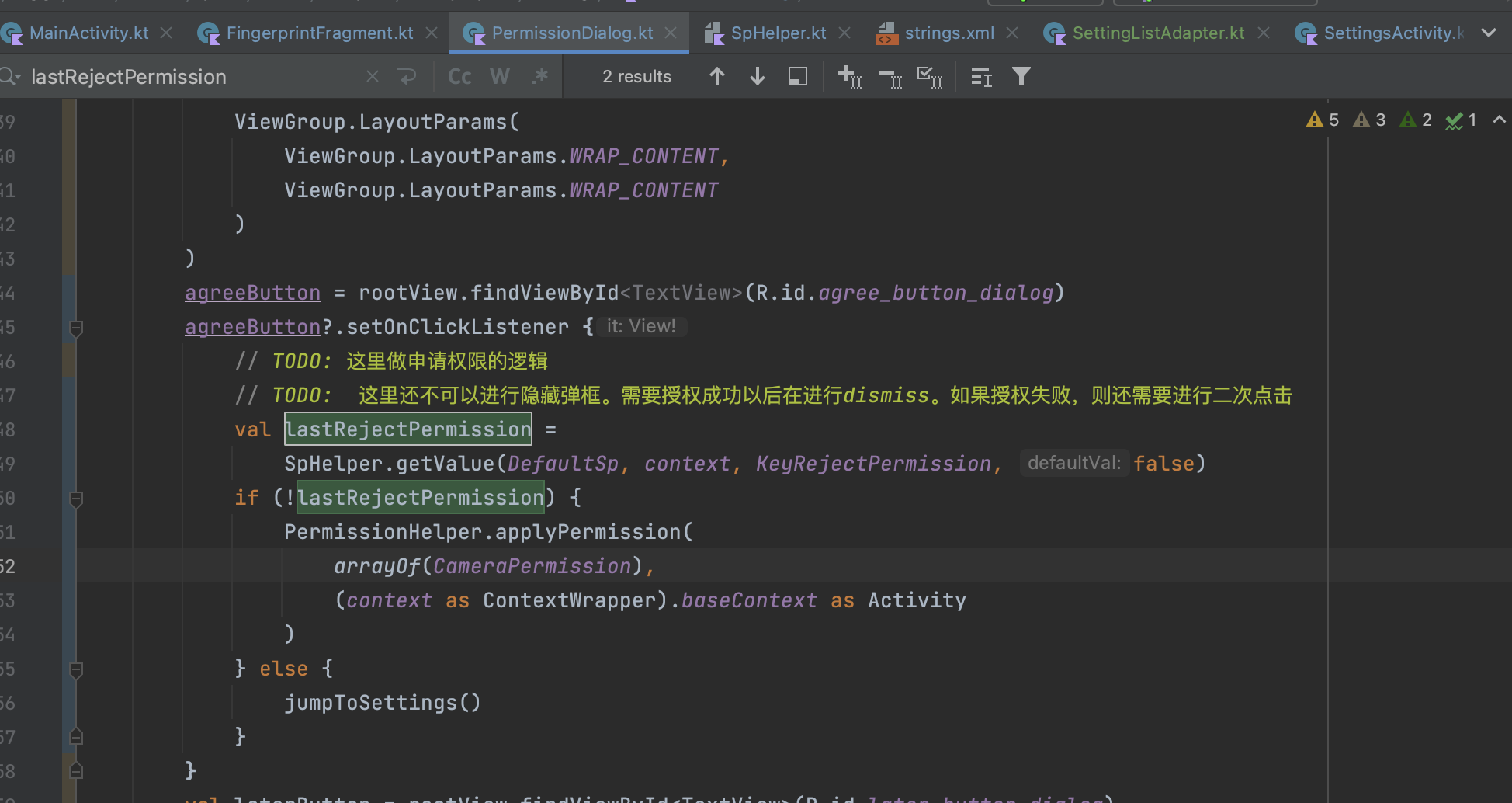Screen dimensions: 1512x803
Task: Open the SettingsActivity.kt tab
Action: tap(1380, 33)
